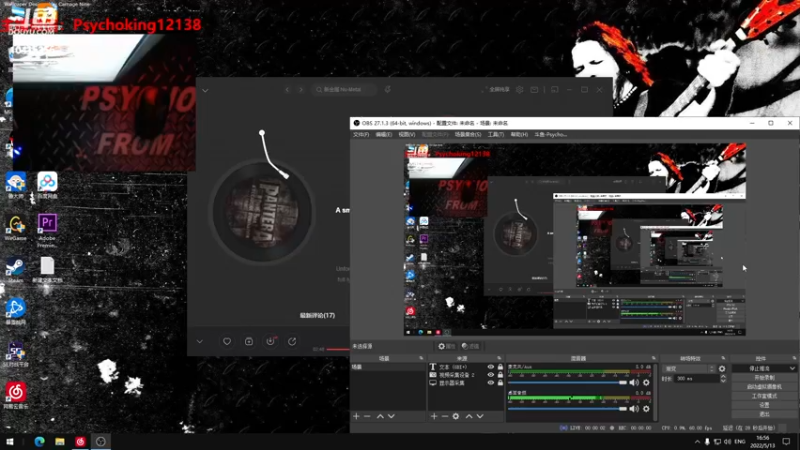Viewport: 800px width, 450px height.
Task: Move scene up in OBS Scenes panel
Action: coord(380,416)
